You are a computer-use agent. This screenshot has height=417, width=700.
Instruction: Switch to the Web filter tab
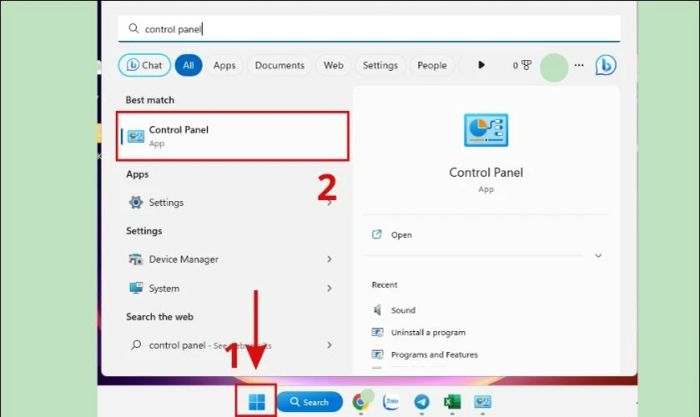click(333, 65)
